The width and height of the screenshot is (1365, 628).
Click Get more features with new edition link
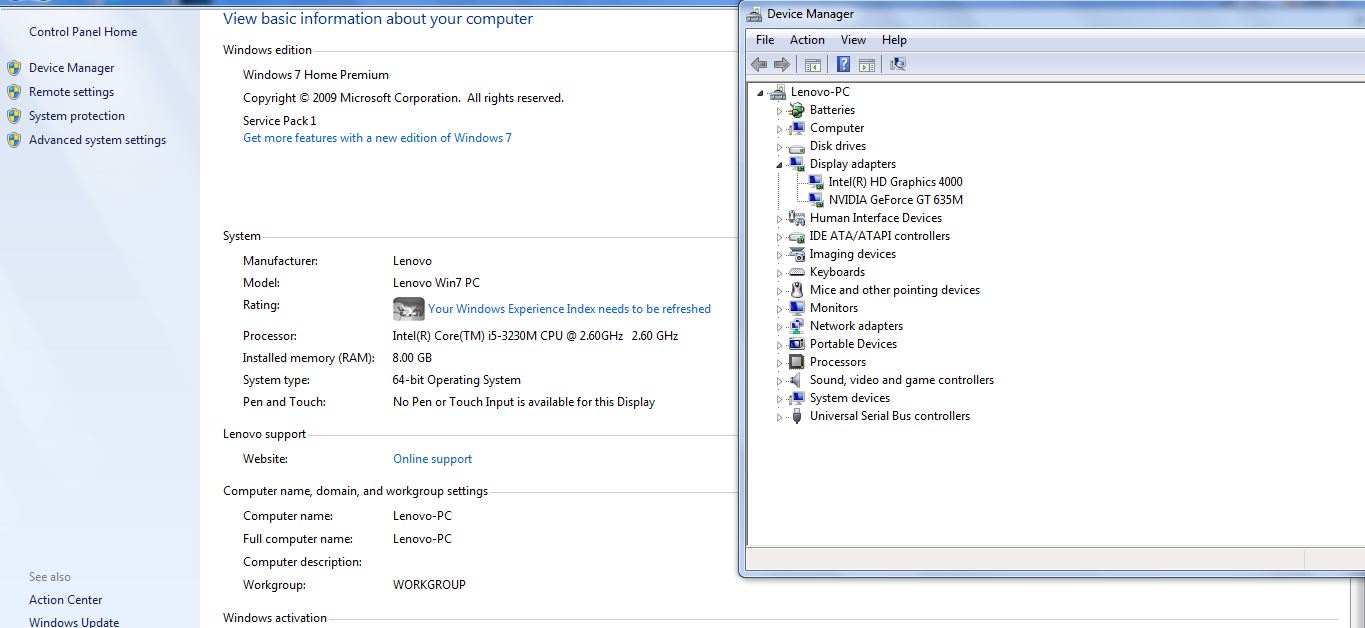click(x=377, y=138)
